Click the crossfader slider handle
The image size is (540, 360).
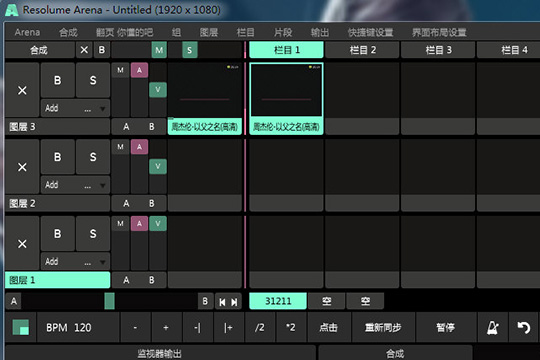(x=110, y=301)
